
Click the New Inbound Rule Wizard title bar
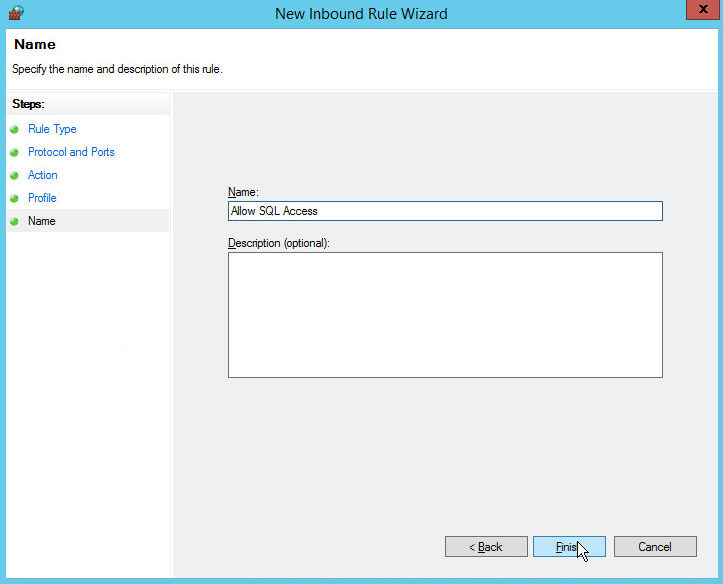pos(361,14)
